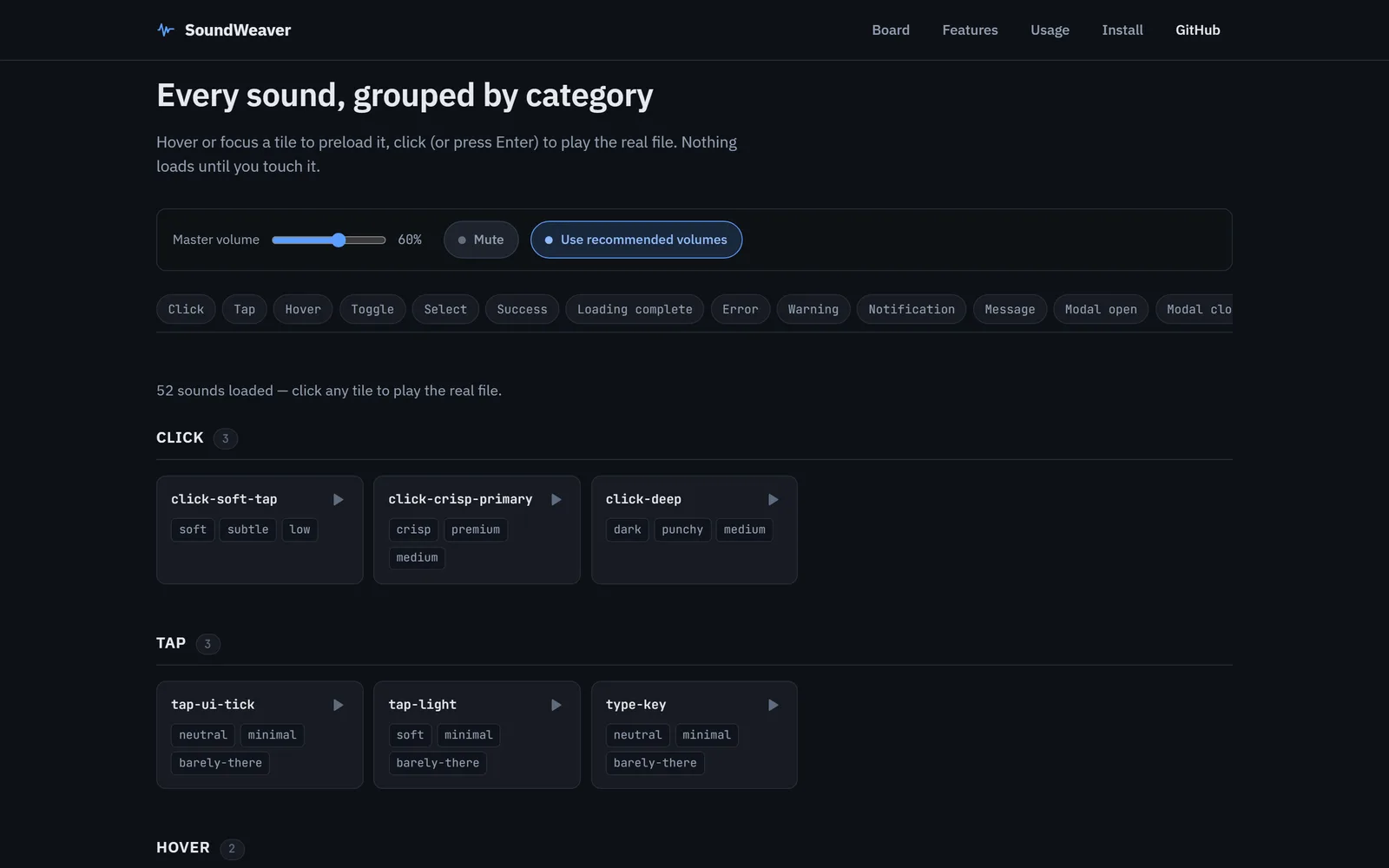1389x868 pixels.
Task: Choose the Loading complete category chip
Action: [635, 310]
